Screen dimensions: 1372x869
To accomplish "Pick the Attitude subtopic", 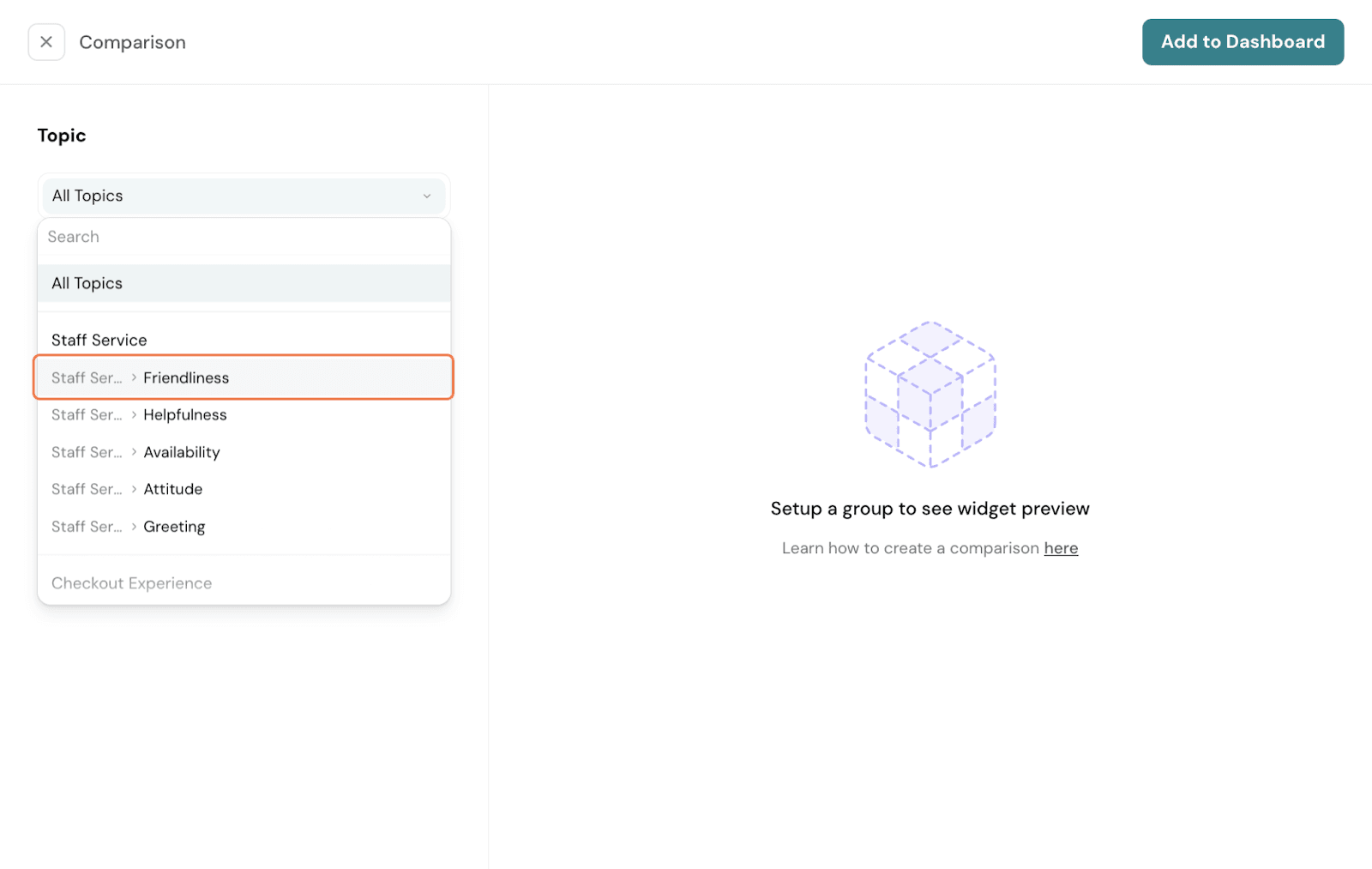I will click(173, 489).
